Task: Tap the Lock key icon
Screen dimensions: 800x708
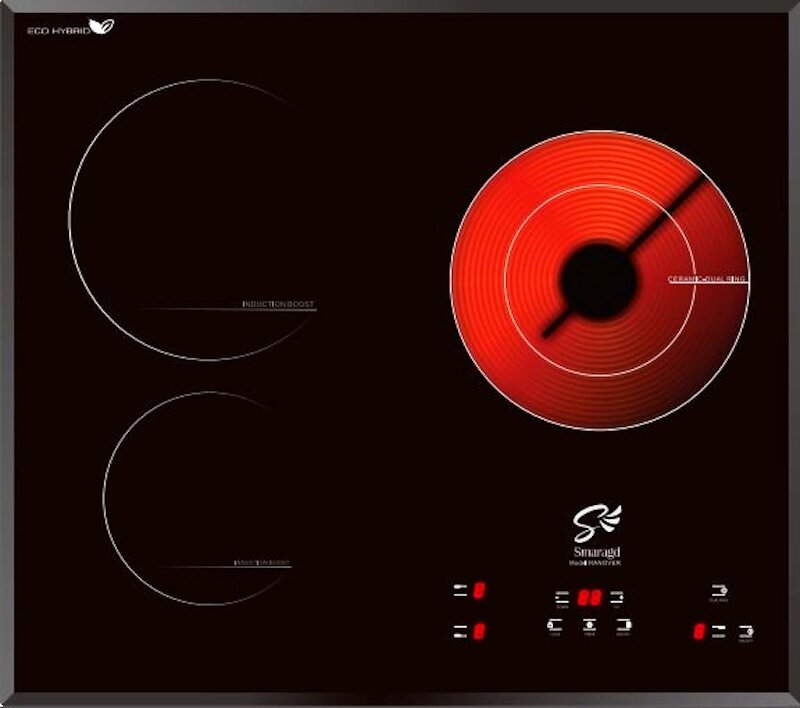Action: point(554,626)
